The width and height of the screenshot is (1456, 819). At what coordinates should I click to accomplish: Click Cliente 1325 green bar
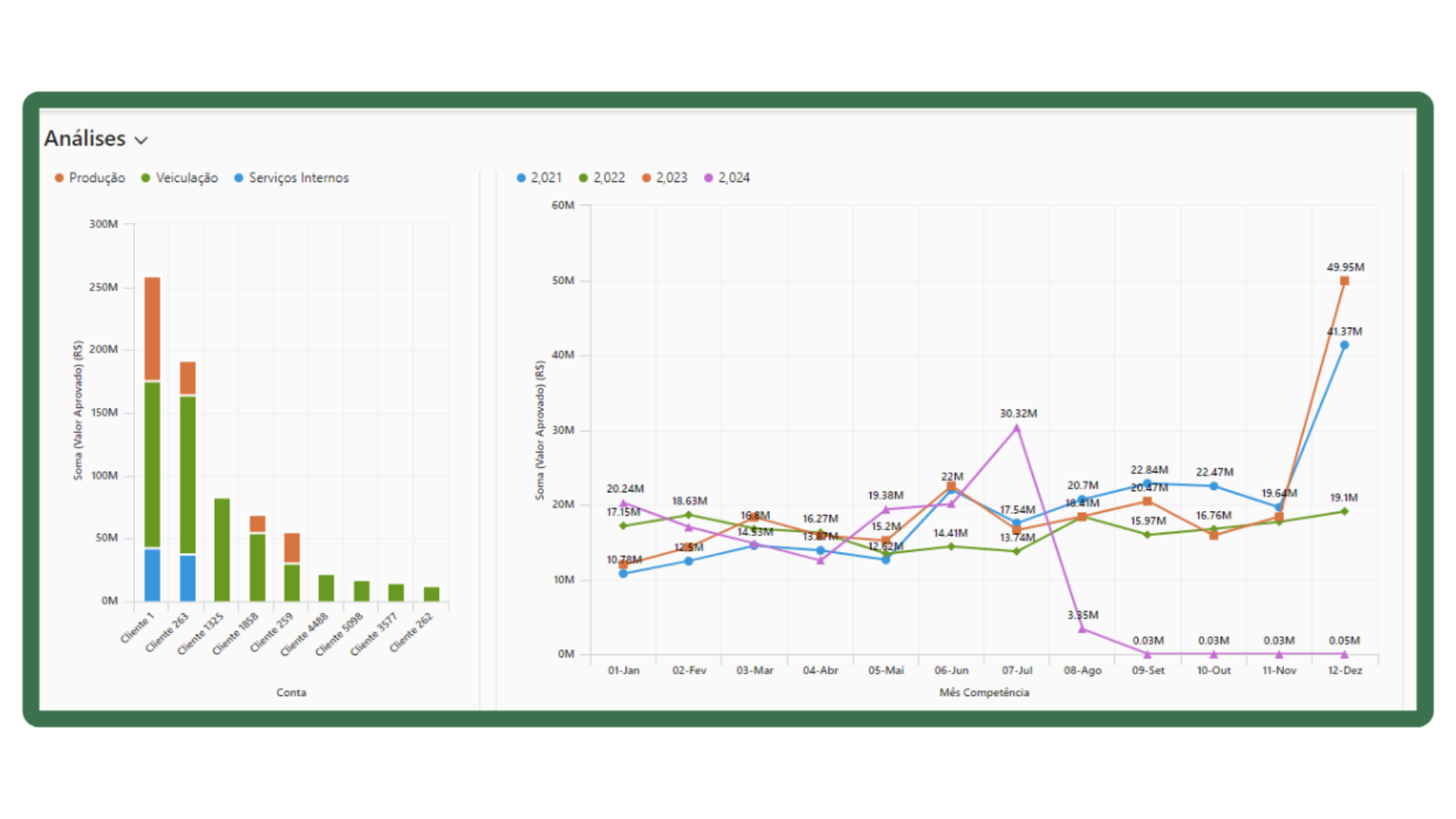tap(222, 550)
